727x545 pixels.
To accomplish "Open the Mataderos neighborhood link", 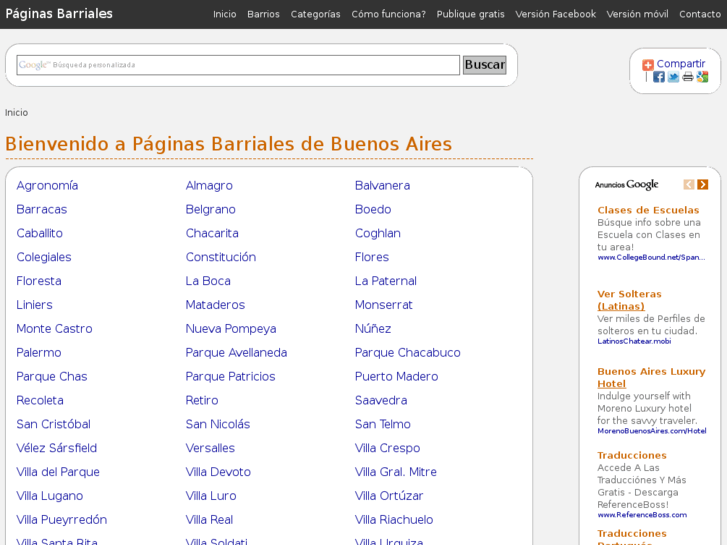I will click(x=215, y=305).
